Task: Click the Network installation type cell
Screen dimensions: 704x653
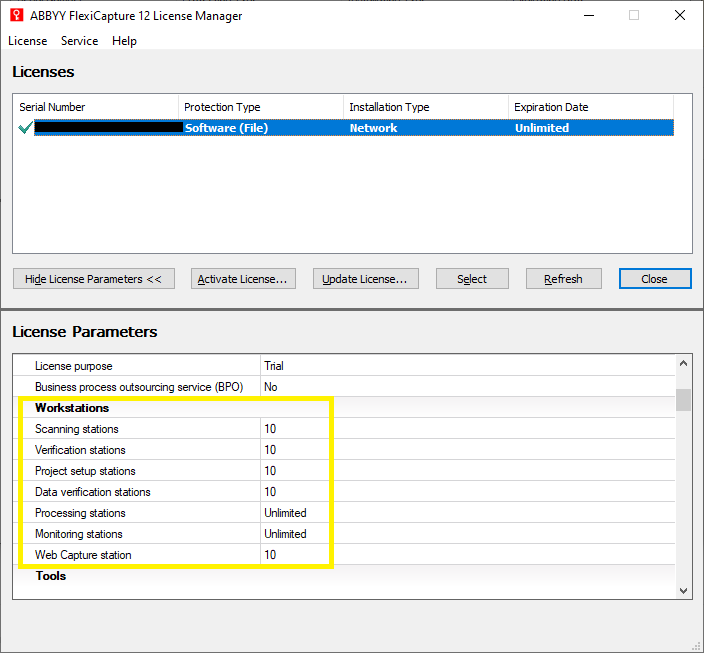Action: [374, 128]
